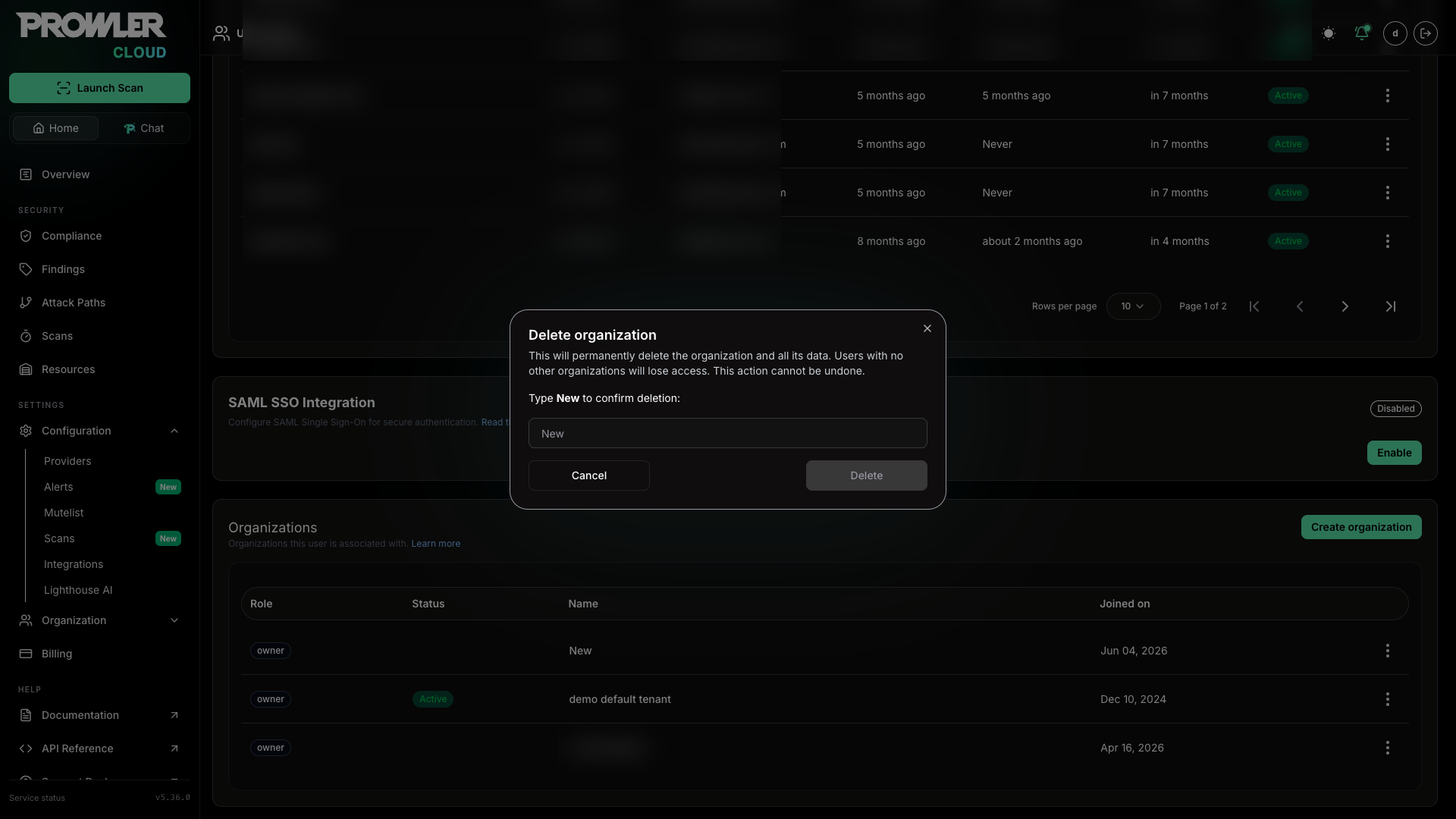The width and height of the screenshot is (1456, 819).
Task: Click the Status column header
Action: pos(428,604)
